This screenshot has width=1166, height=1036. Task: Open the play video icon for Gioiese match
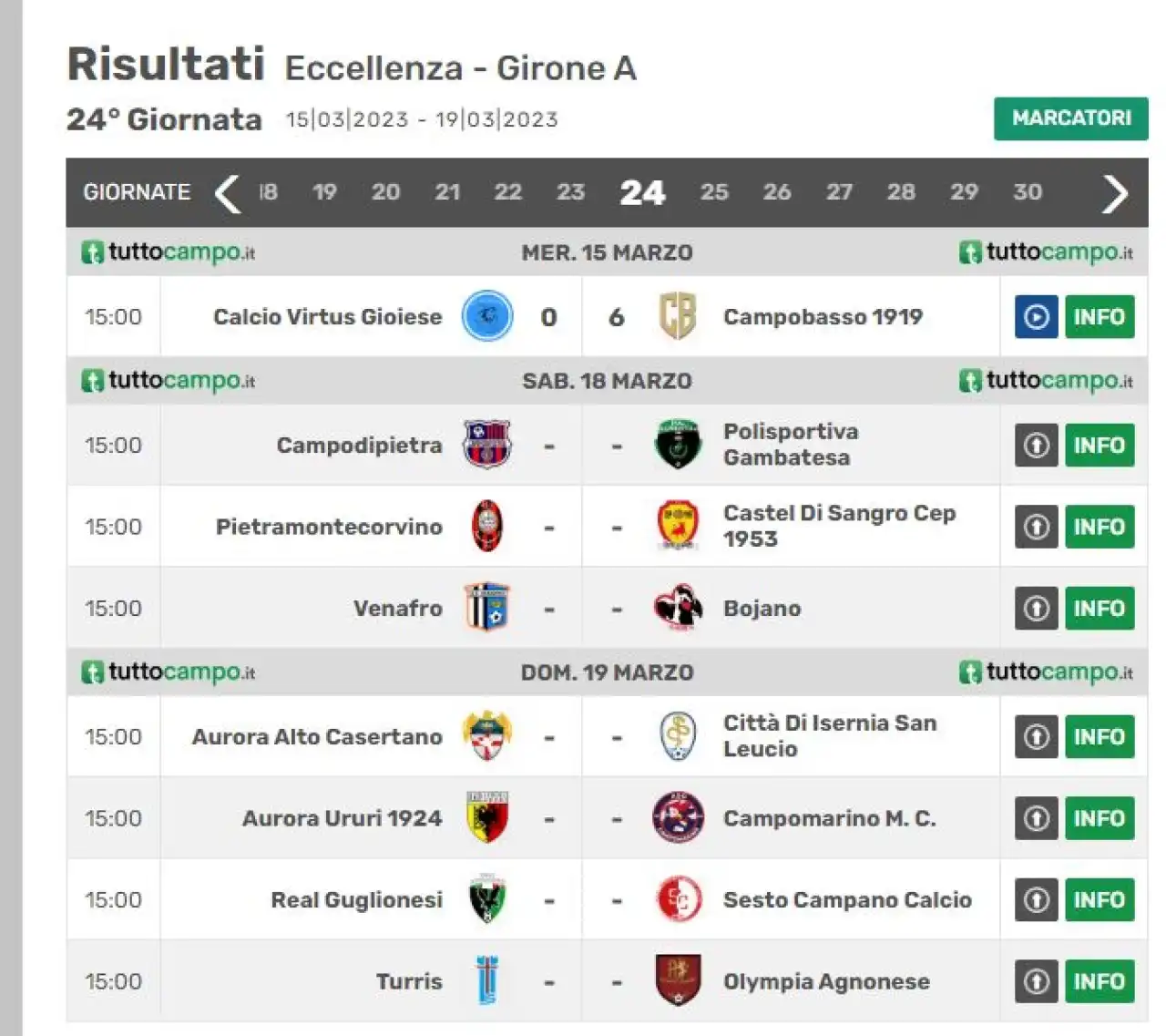point(1036,317)
